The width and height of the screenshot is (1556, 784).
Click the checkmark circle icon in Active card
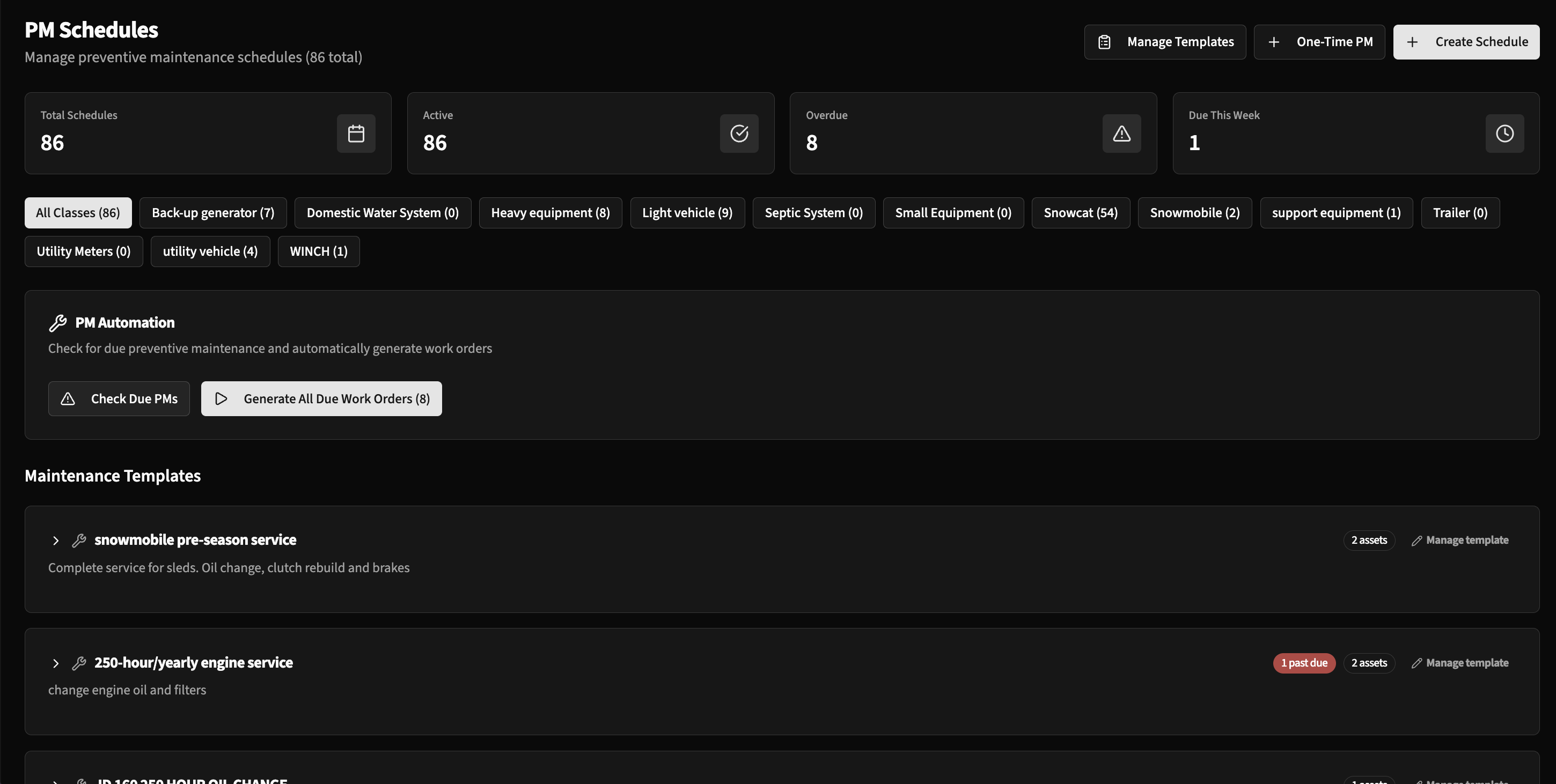[x=739, y=134]
